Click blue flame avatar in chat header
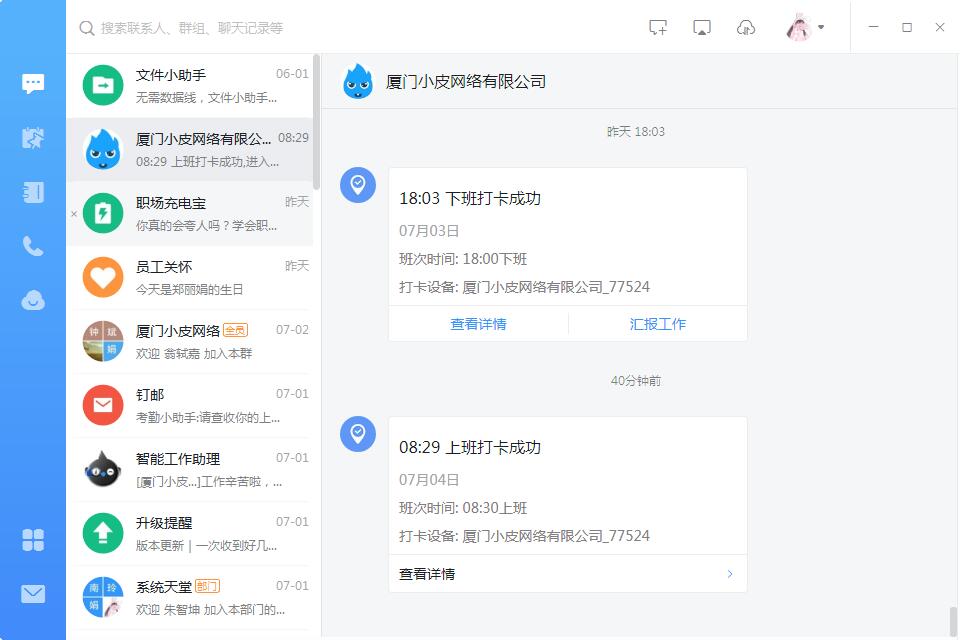Image resolution: width=960 pixels, height=640 pixels. (x=358, y=81)
